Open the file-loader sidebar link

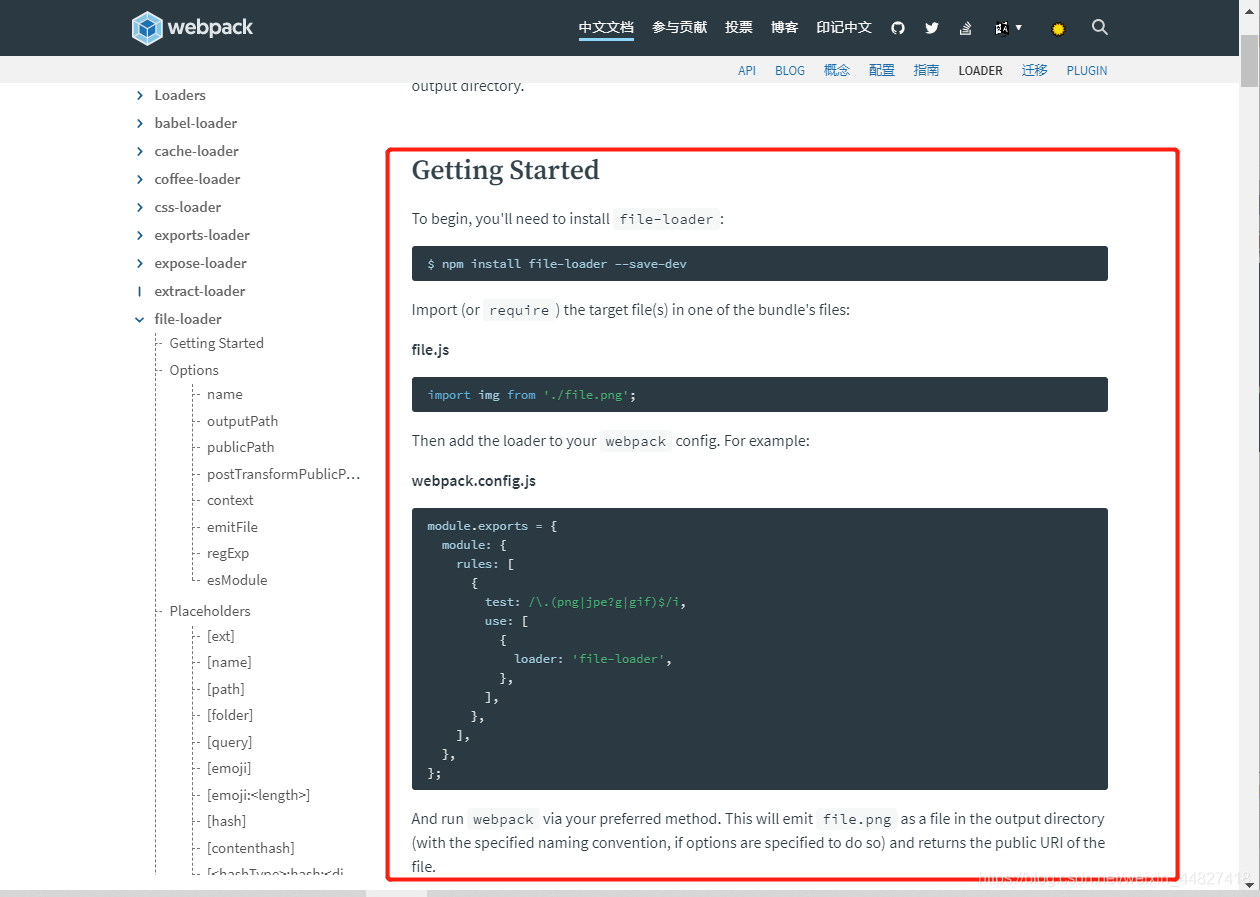click(188, 319)
